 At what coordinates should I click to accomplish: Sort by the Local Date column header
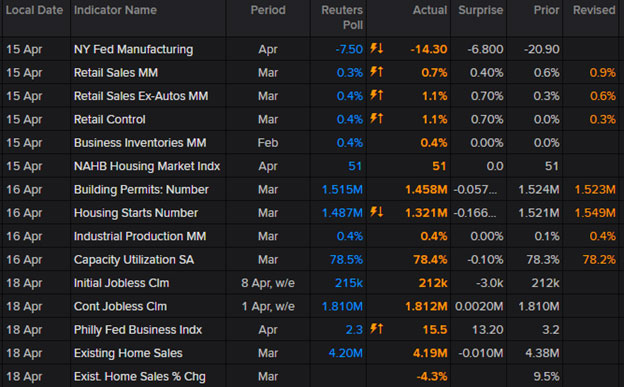coord(34,10)
